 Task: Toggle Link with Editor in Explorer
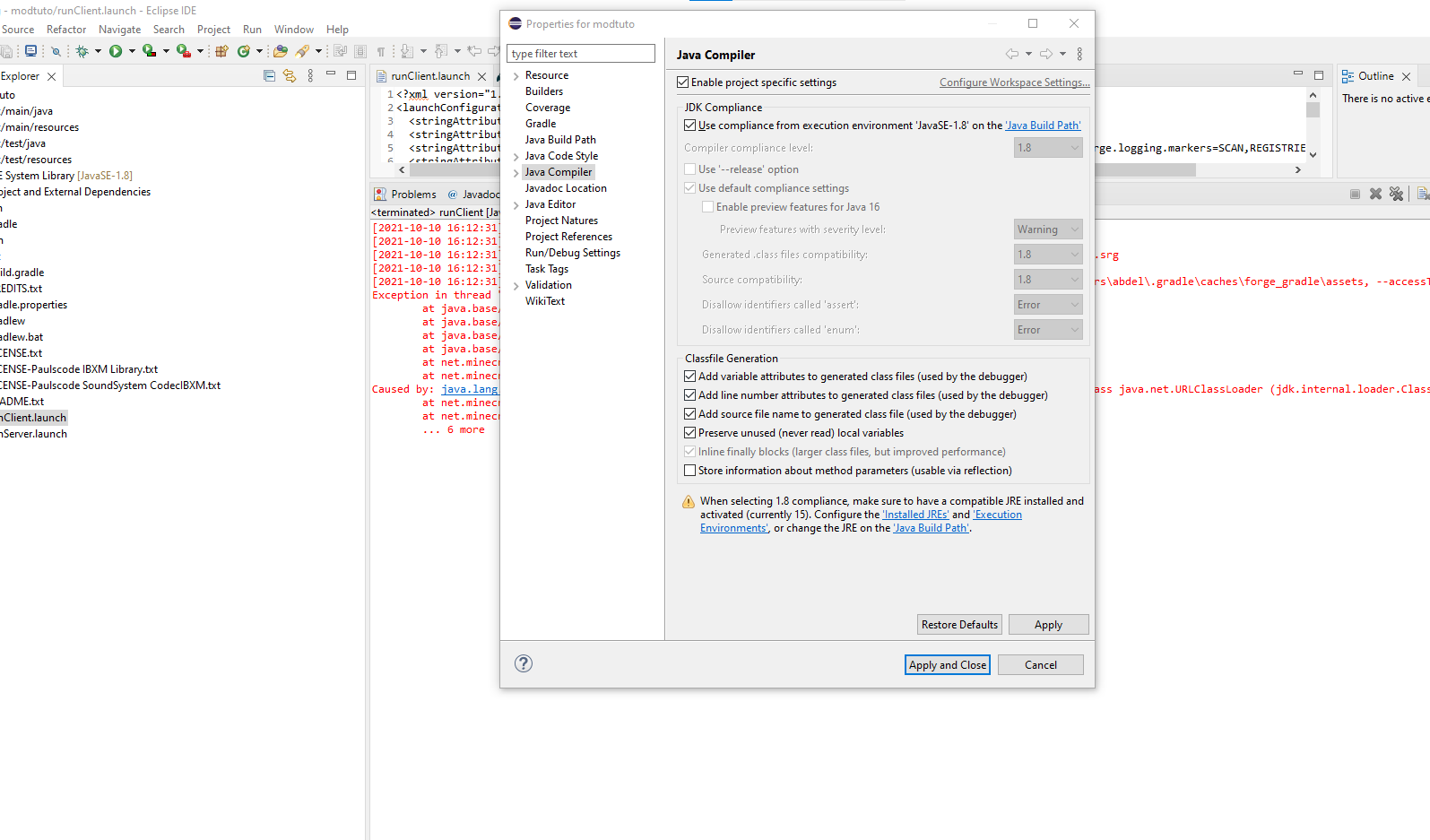[289, 76]
